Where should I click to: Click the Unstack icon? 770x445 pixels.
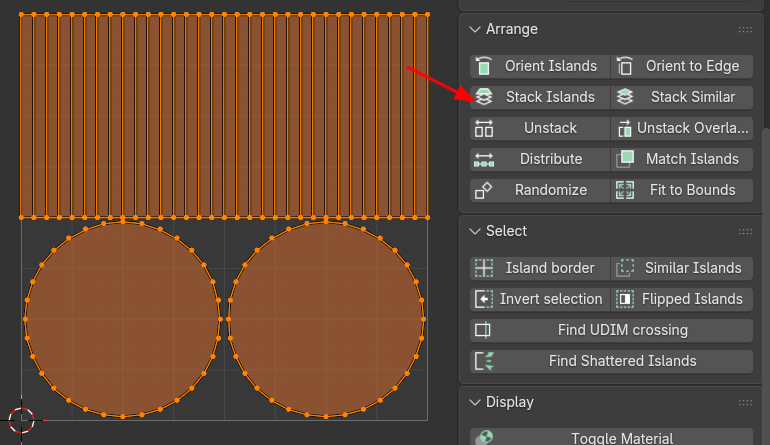click(484, 128)
